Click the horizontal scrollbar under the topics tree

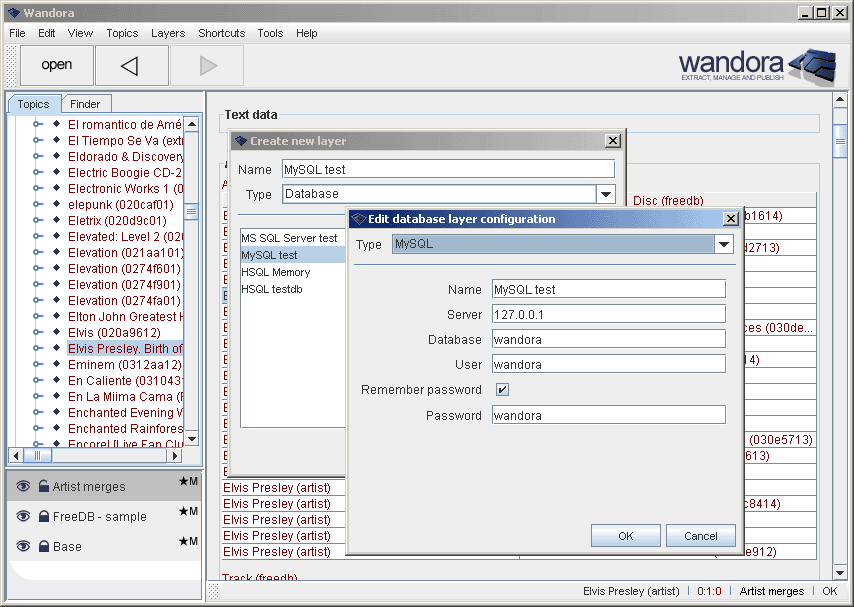pos(100,455)
